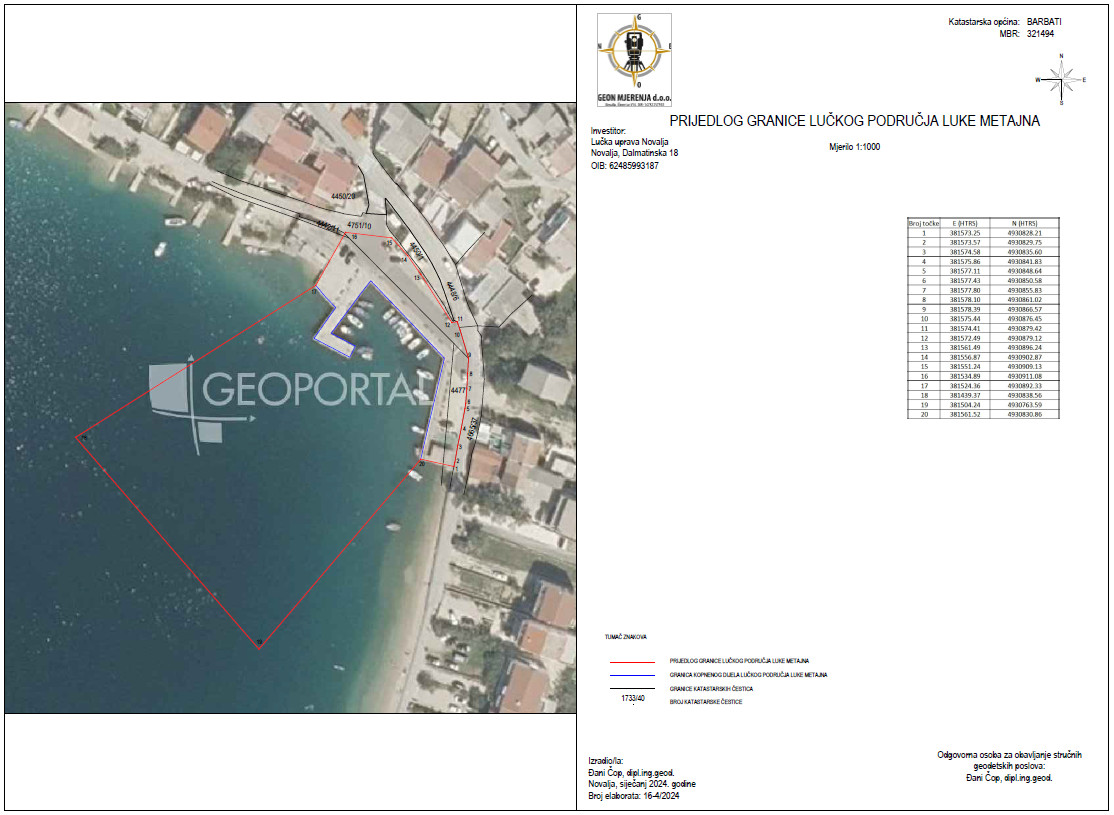Click the parcel label 4477 on the map
This screenshot has width=1114, height=815.
pos(458,390)
